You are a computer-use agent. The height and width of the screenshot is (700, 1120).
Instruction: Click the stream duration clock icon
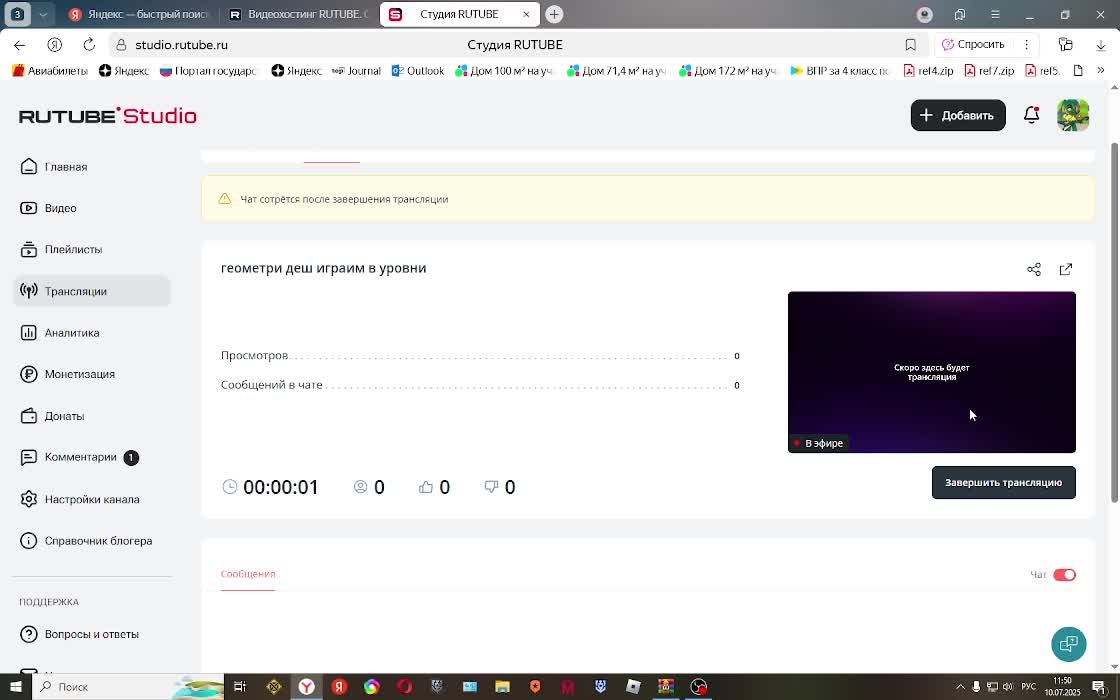(x=229, y=487)
